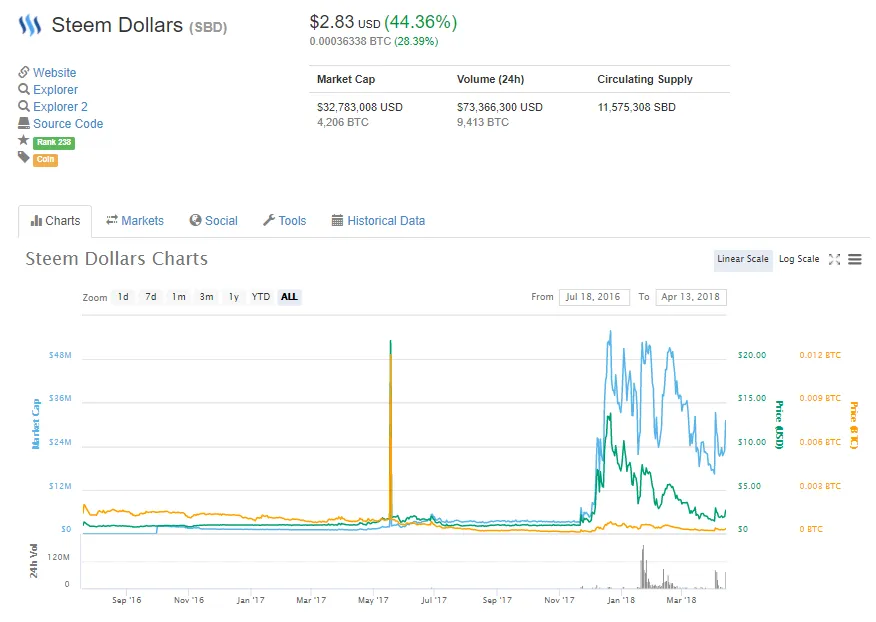Set chart zoom to 1m
This screenshot has width=876, height=622.
point(179,297)
